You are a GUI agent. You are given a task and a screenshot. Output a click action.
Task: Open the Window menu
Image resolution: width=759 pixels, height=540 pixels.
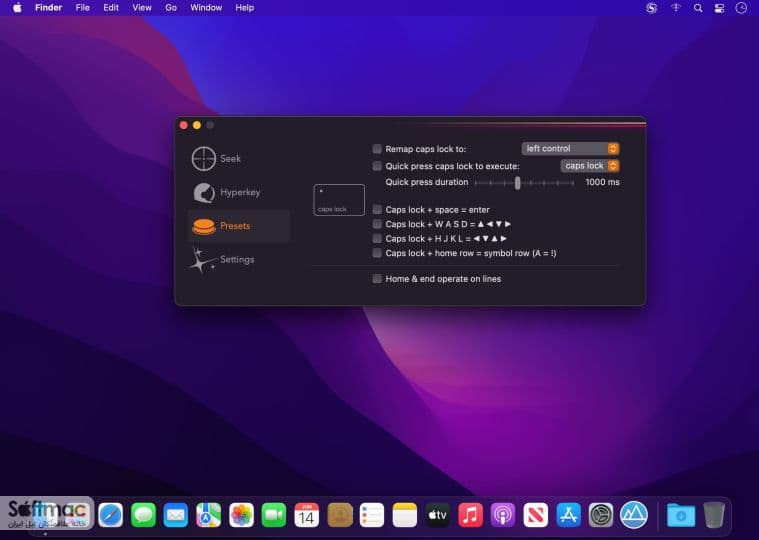tap(206, 8)
